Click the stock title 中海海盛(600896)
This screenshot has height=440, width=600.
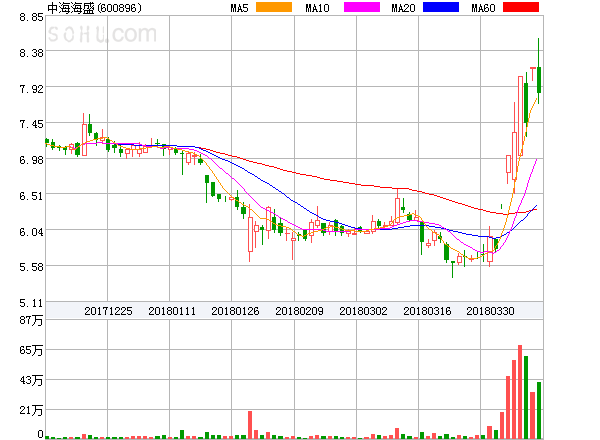(94, 8)
